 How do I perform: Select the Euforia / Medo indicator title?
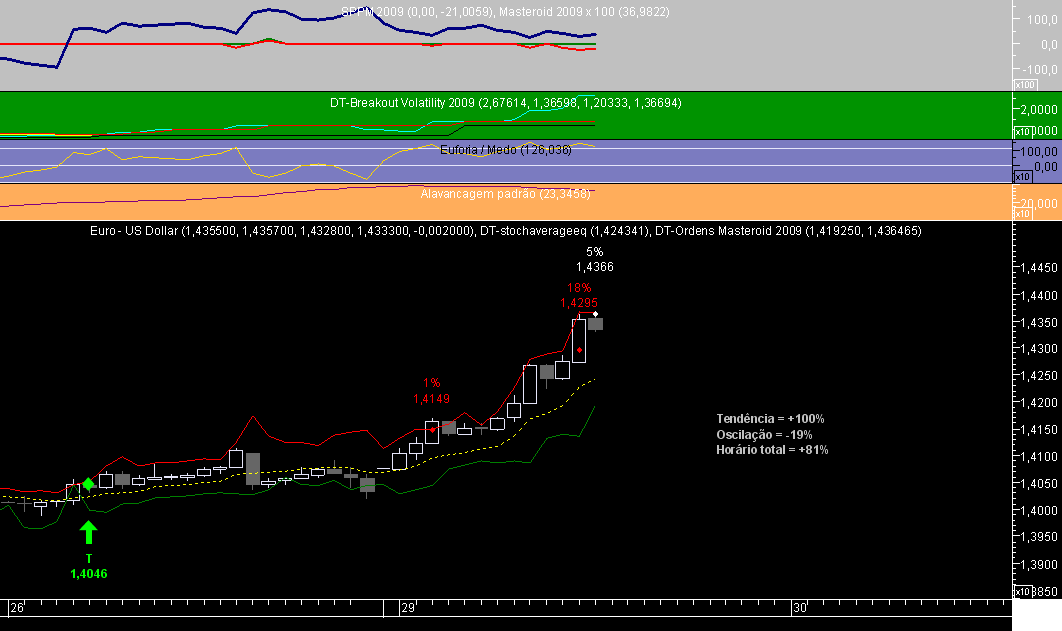click(505, 150)
